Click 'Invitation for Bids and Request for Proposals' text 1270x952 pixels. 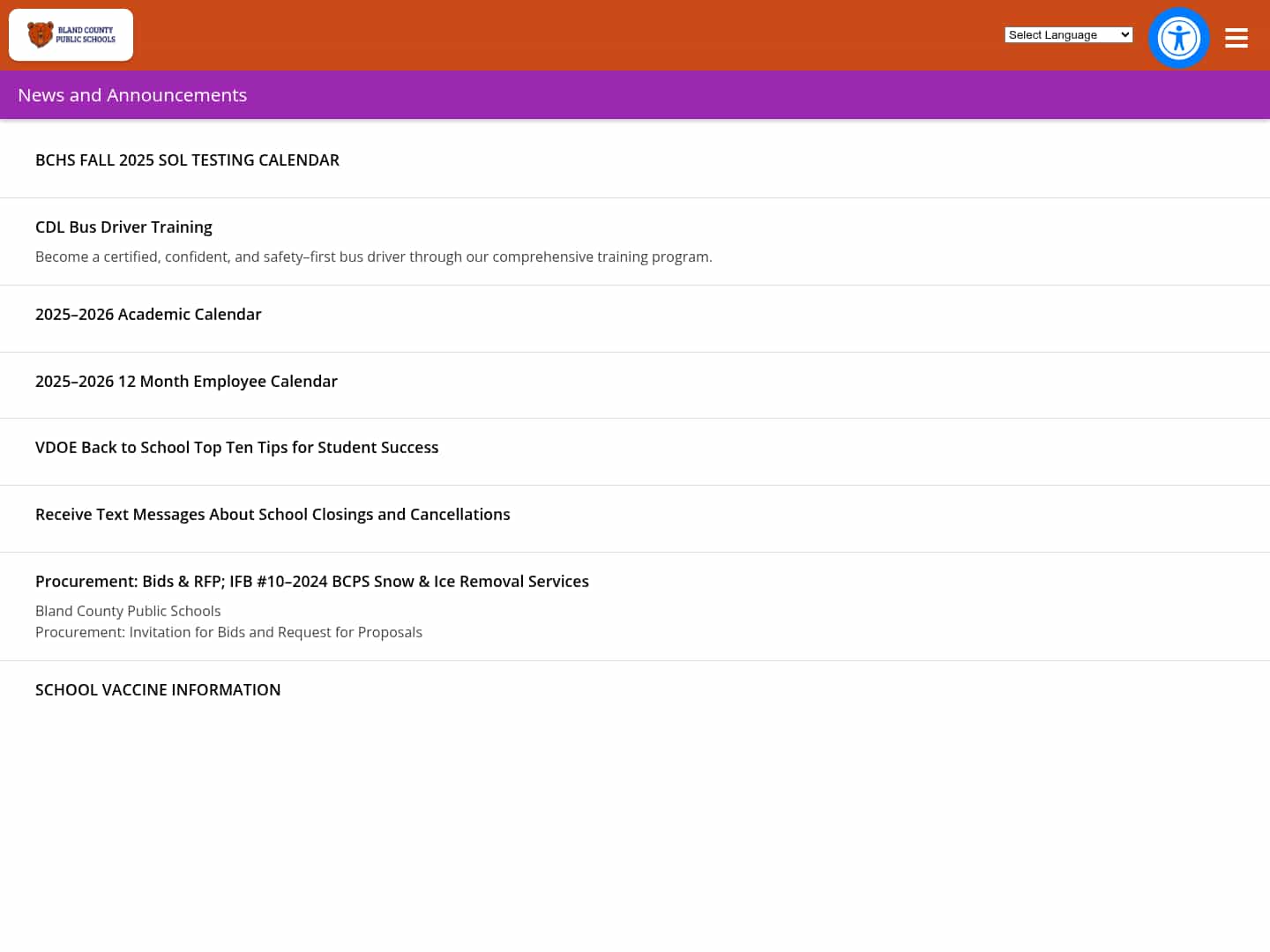(x=276, y=632)
